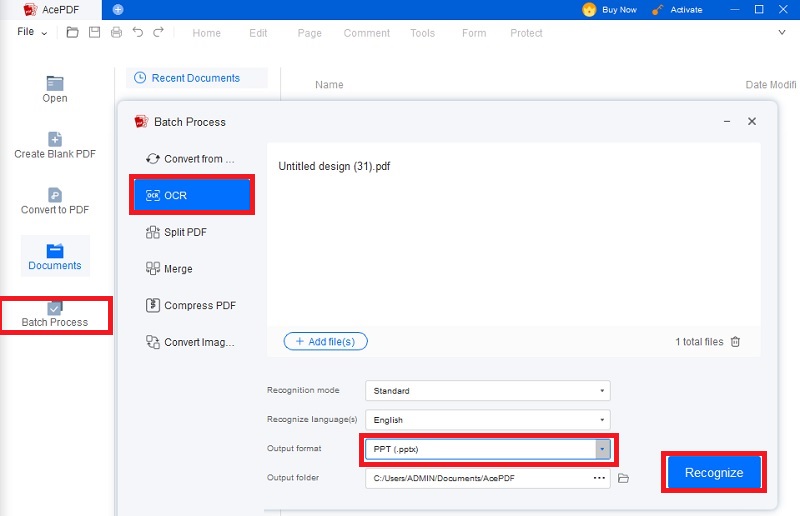Click the undo arrow icon
Screen dimensions: 800x516
[x=138, y=32]
